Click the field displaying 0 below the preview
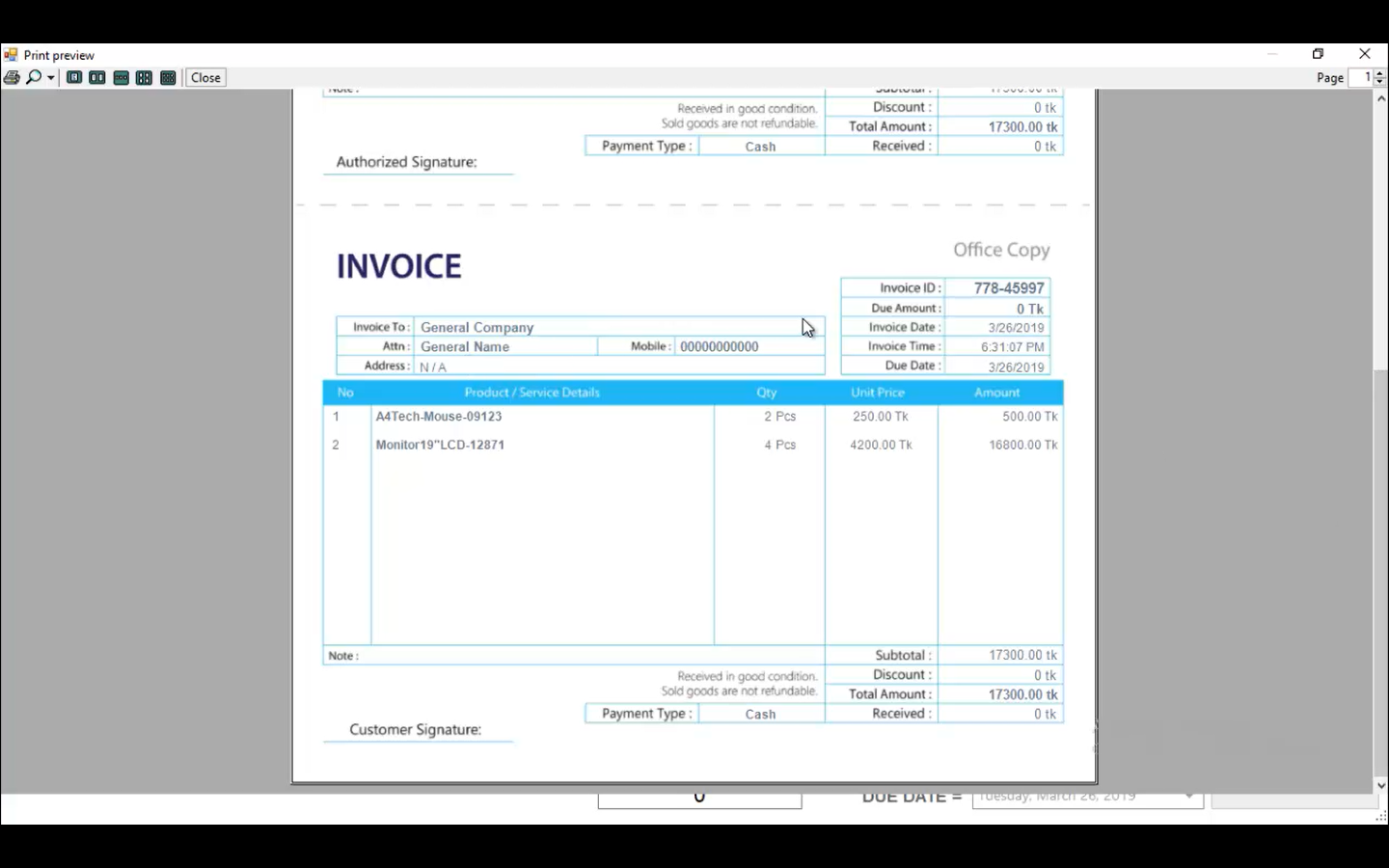This screenshot has height=868, width=1389. point(699,796)
